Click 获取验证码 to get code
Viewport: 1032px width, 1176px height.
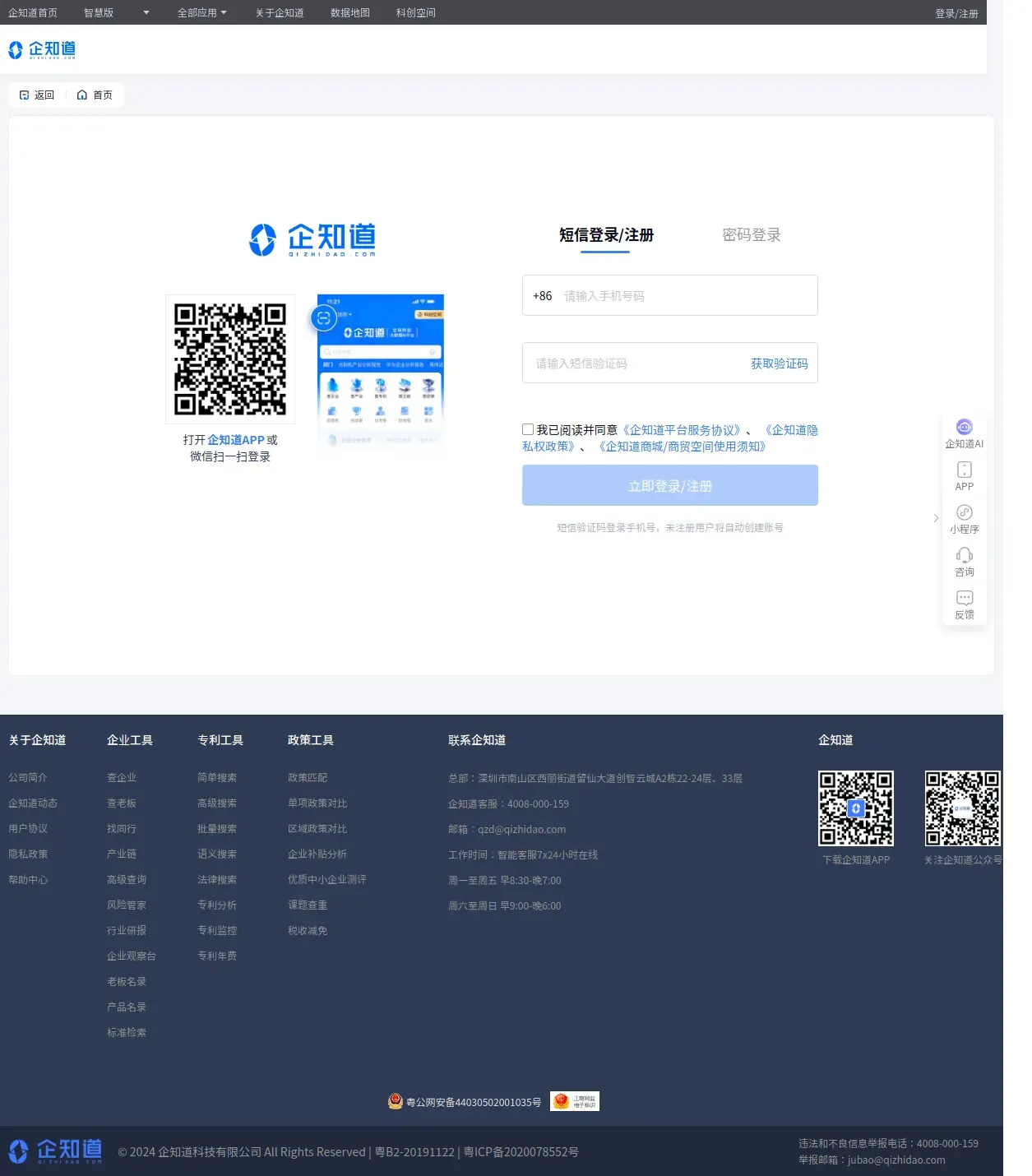point(780,363)
